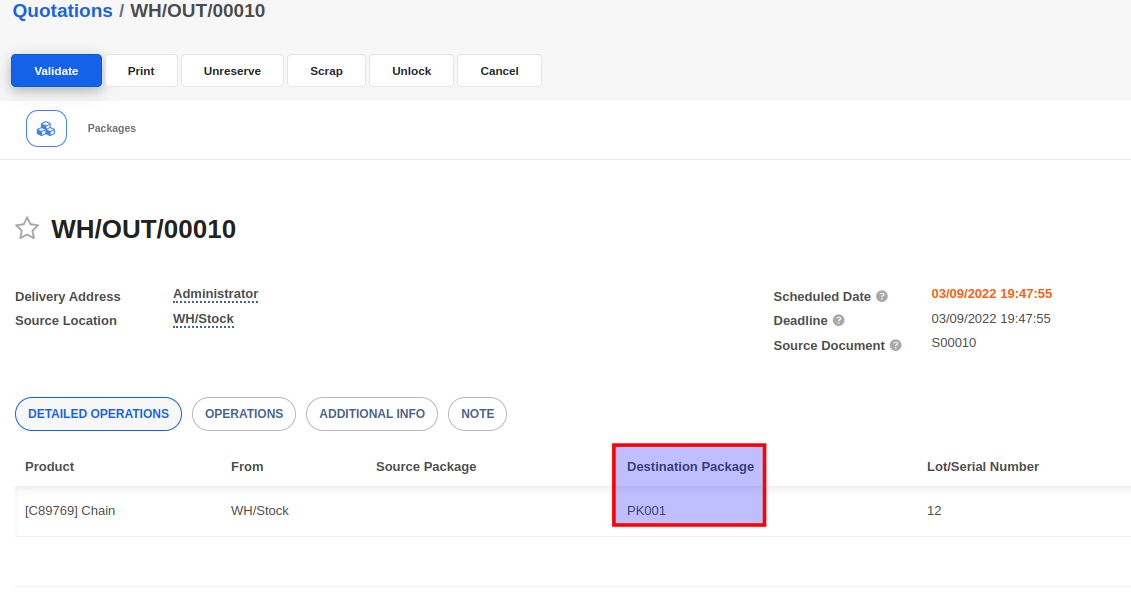Screen dimensions: 1131x596
Task: Click the Scrap button
Action: pos(326,71)
